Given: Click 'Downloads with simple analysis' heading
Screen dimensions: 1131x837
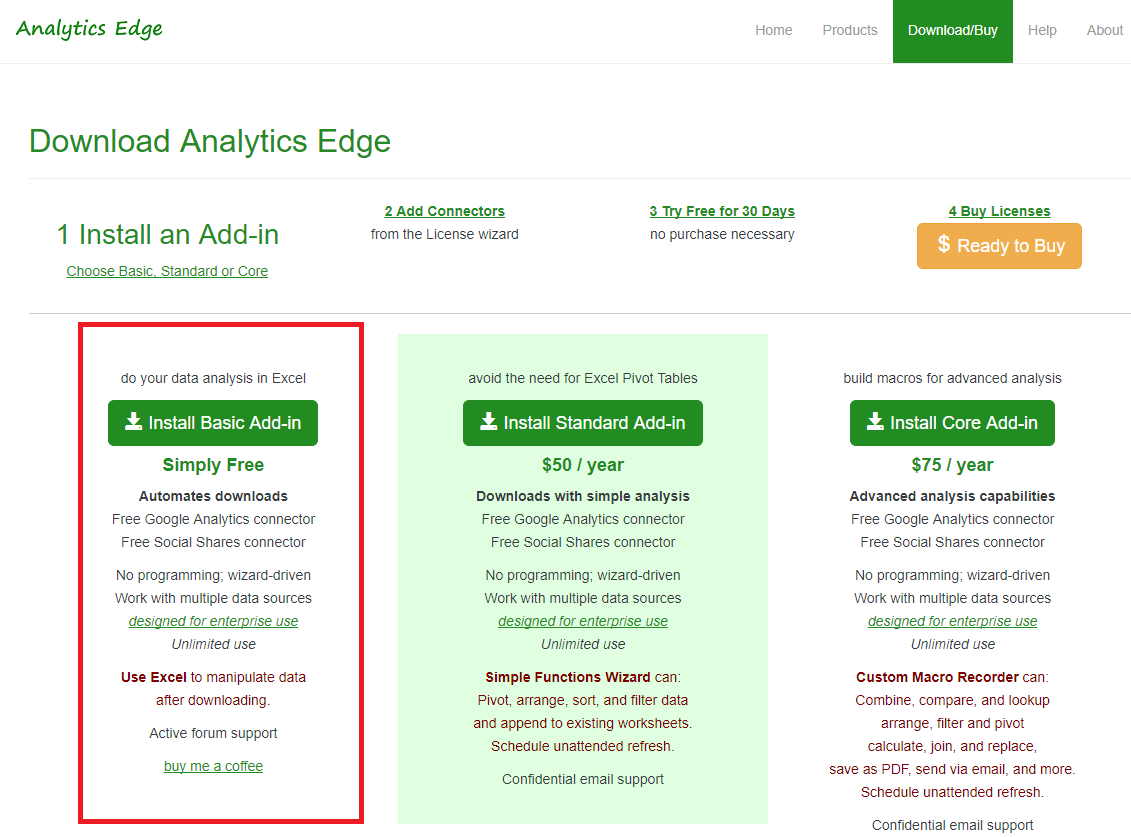Looking at the screenshot, I should pos(583,496).
